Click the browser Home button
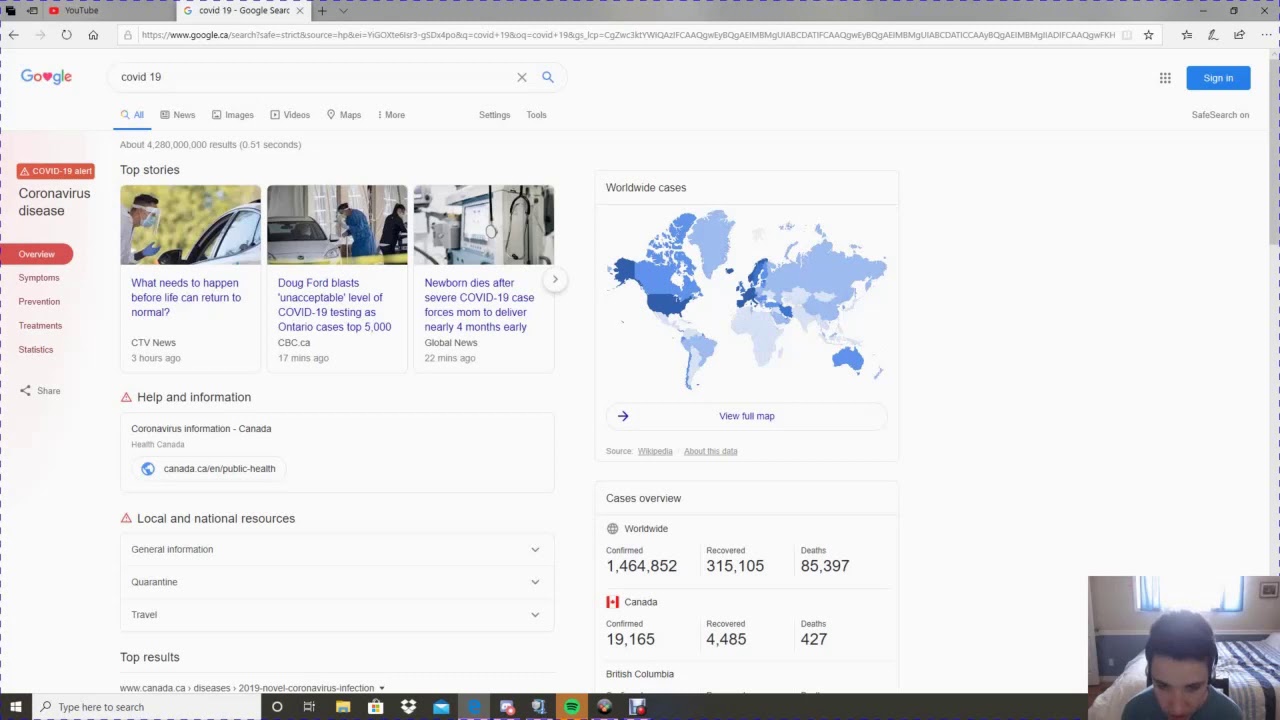The width and height of the screenshot is (1280, 720). tap(93, 35)
